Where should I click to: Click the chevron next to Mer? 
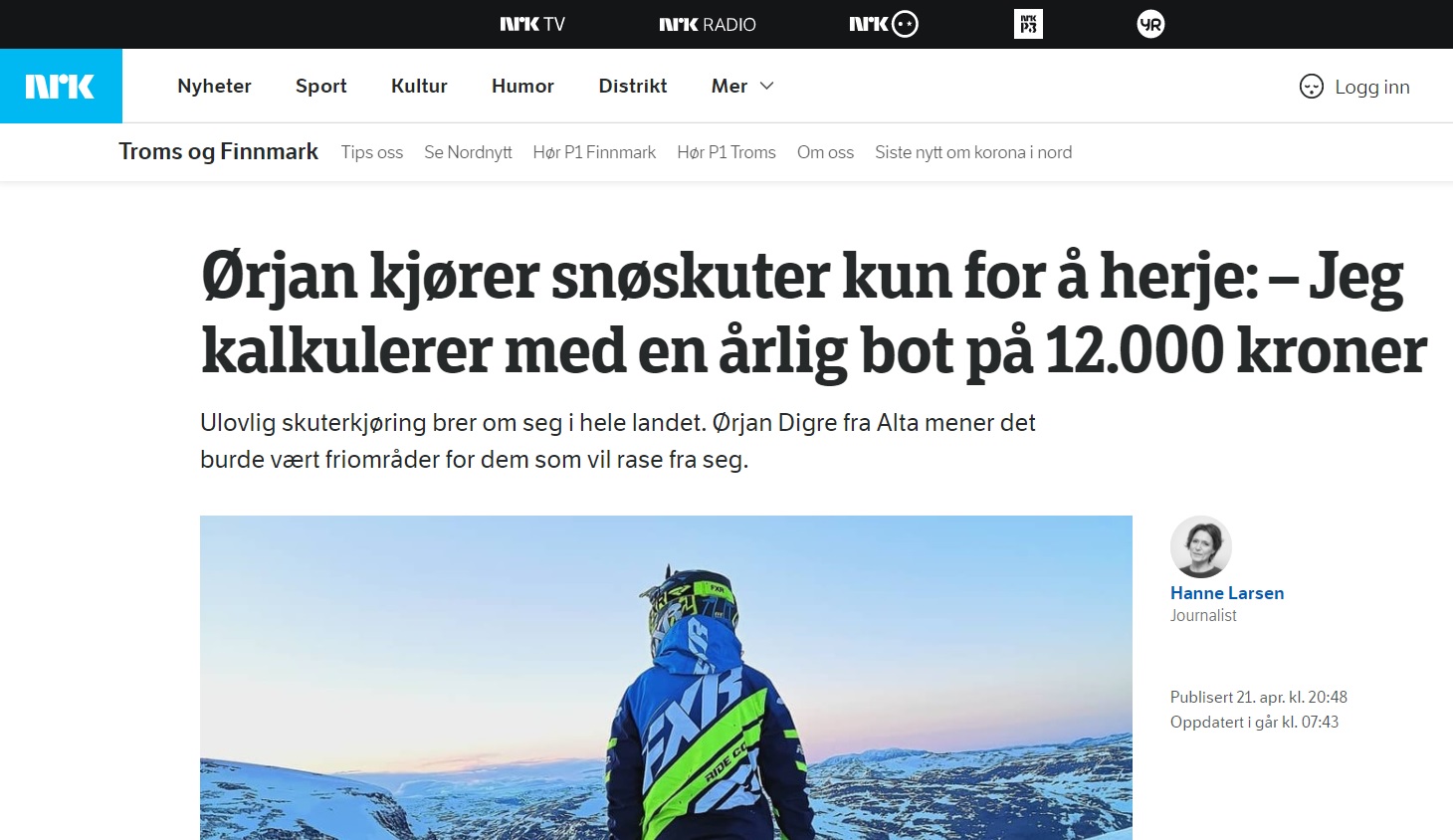tap(767, 86)
